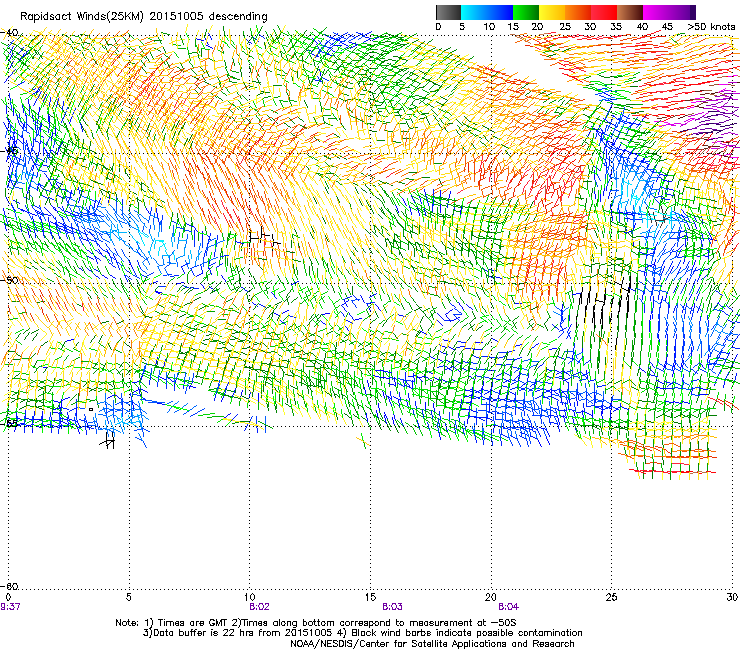Click the cyan 5-10 knots legend color segment
This screenshot has height=650, width=740.
click(474, 12)
